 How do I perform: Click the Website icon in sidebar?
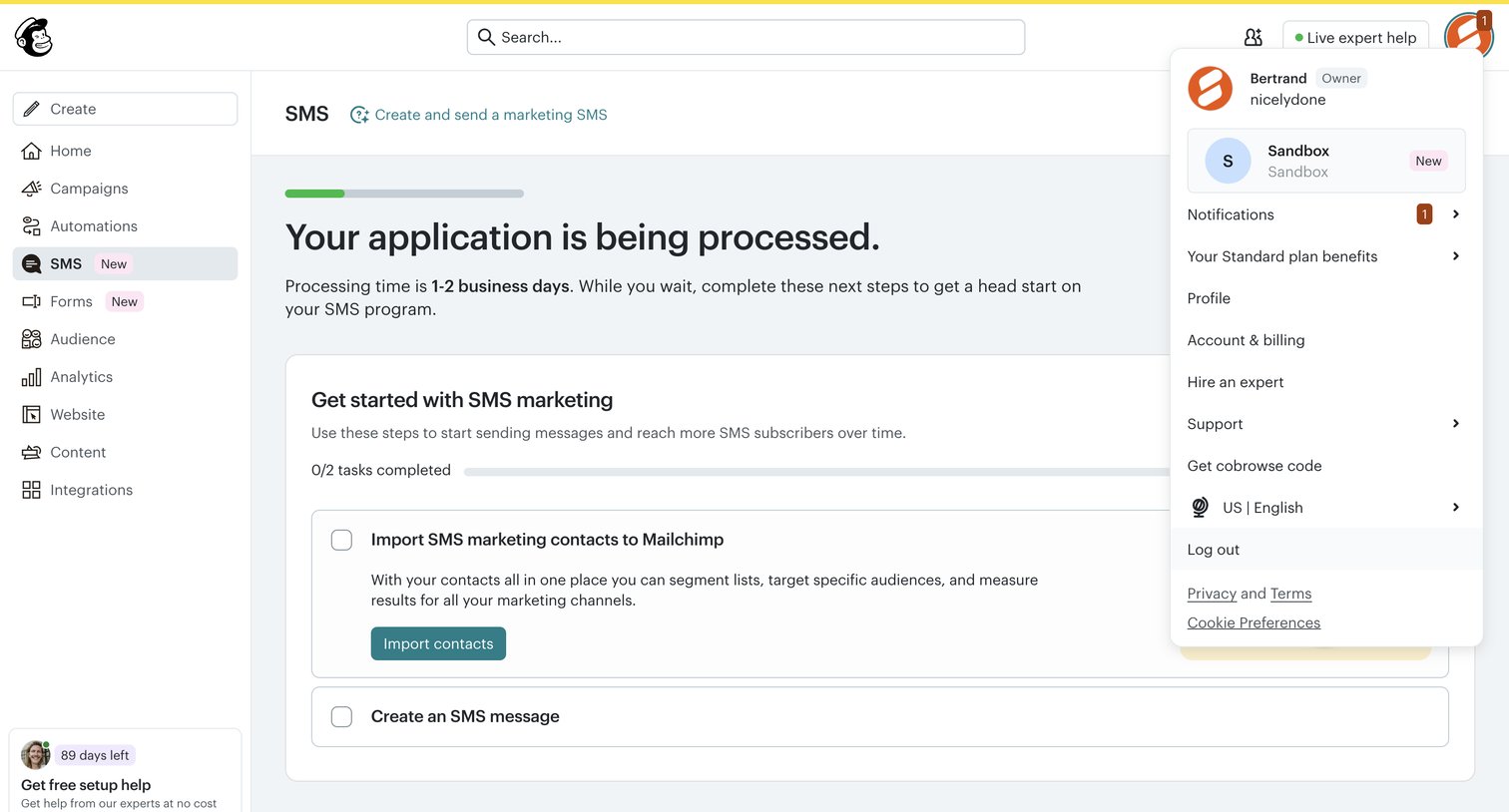point(32,415)
